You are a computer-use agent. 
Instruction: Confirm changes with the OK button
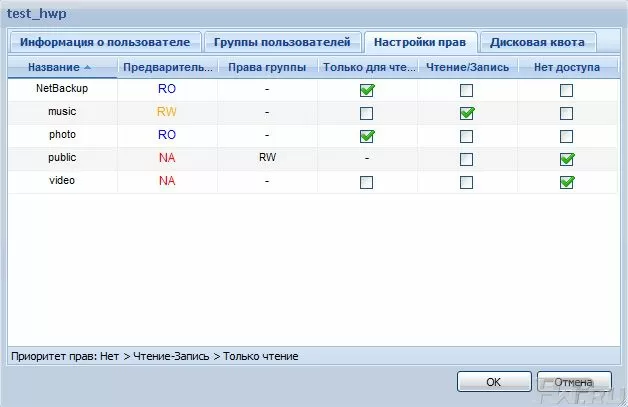point(493,381)
